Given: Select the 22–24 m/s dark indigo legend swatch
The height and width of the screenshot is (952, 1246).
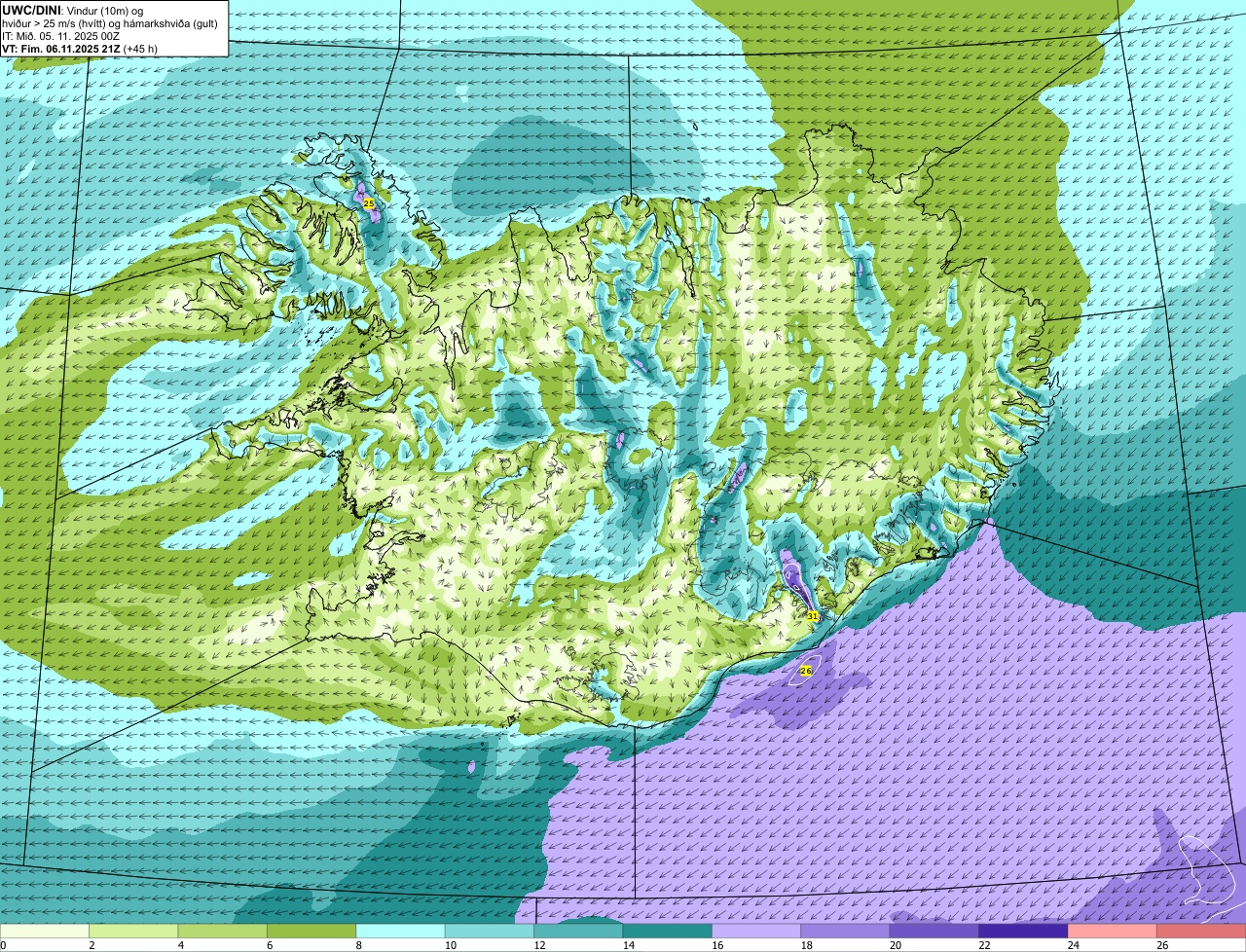Looking at the screenshot, I should (x=1024, y=932).
